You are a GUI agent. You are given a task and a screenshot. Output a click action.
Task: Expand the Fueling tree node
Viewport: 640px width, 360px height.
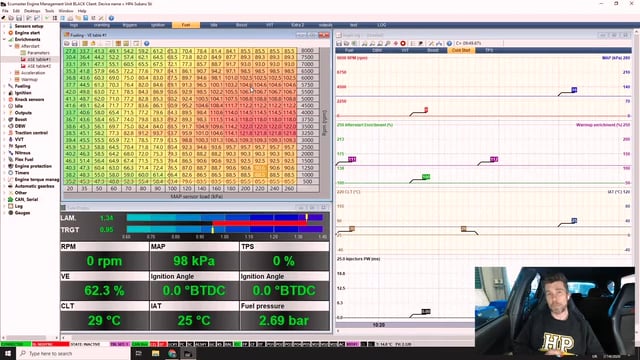point(4,86)
